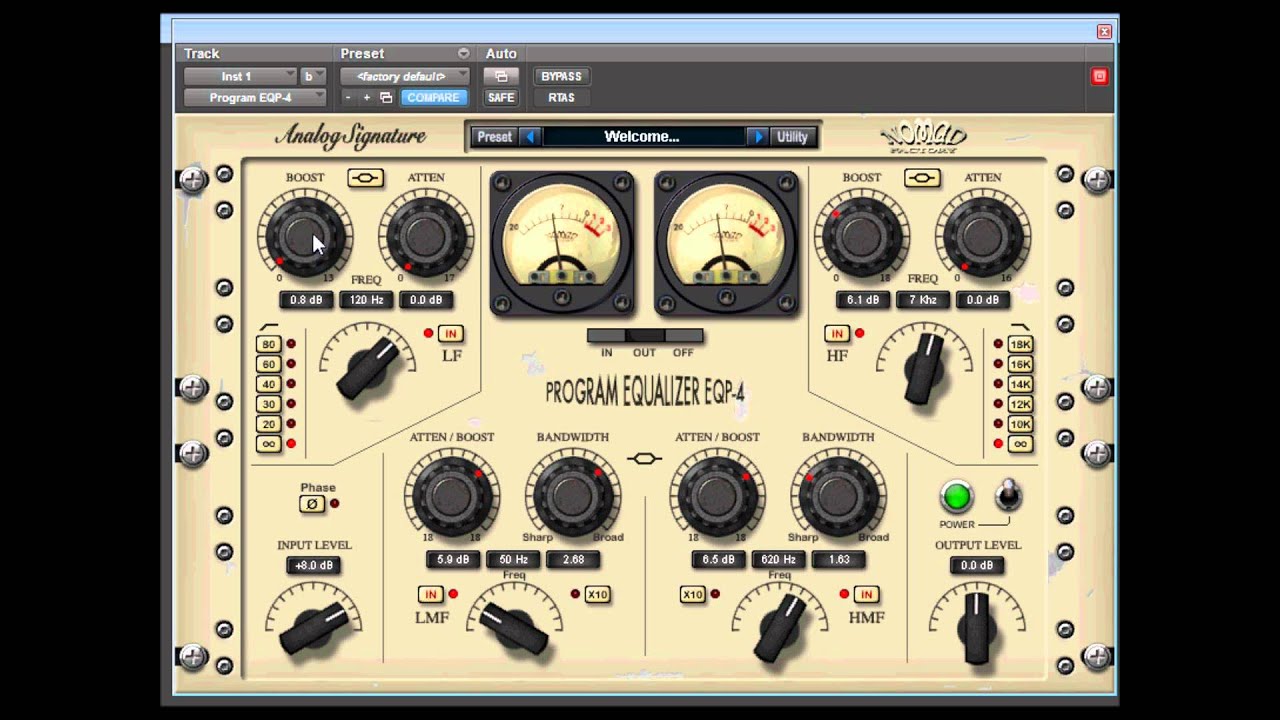The height and width of the screenshot is (720, 1280).
Task: Open the Program EQP-4 plug-in selector
Action: [x=255, y=98]
